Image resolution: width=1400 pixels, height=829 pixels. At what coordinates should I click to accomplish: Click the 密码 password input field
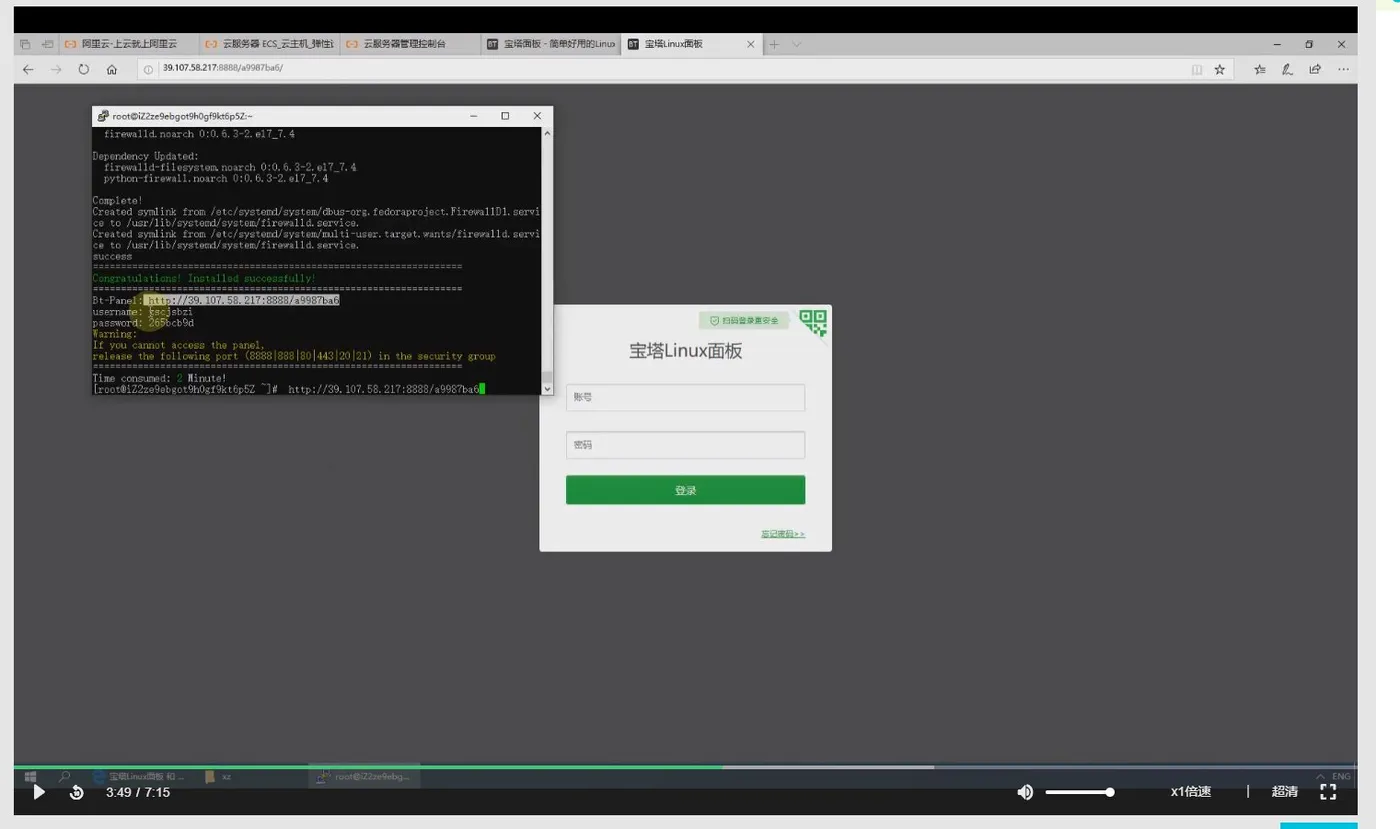click(x=685, y=445)
